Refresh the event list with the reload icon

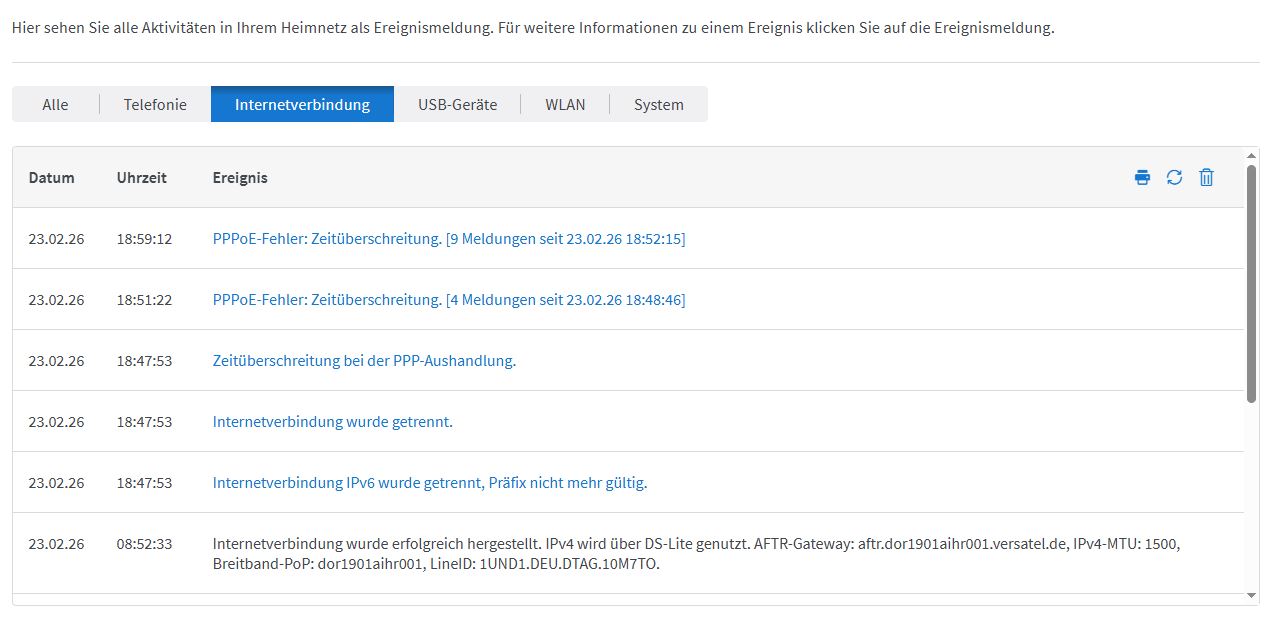[x=1174, y=178]
